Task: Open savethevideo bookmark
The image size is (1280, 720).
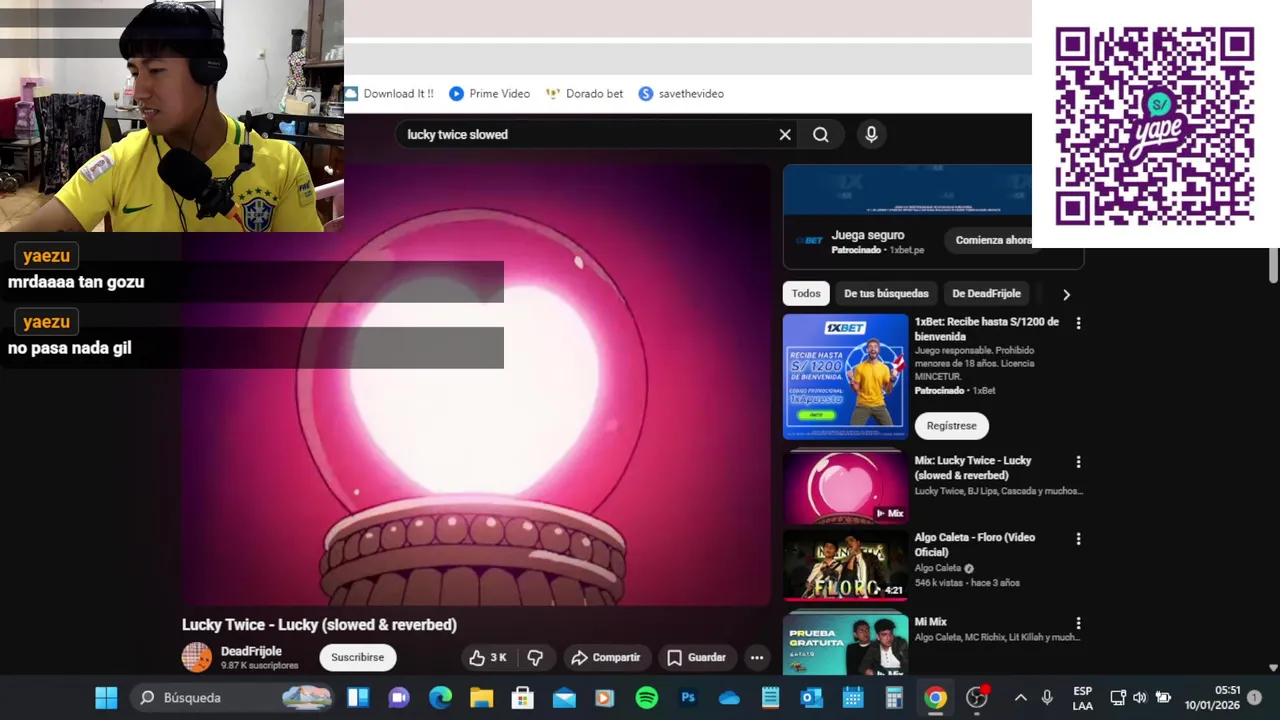Action: 681,94
